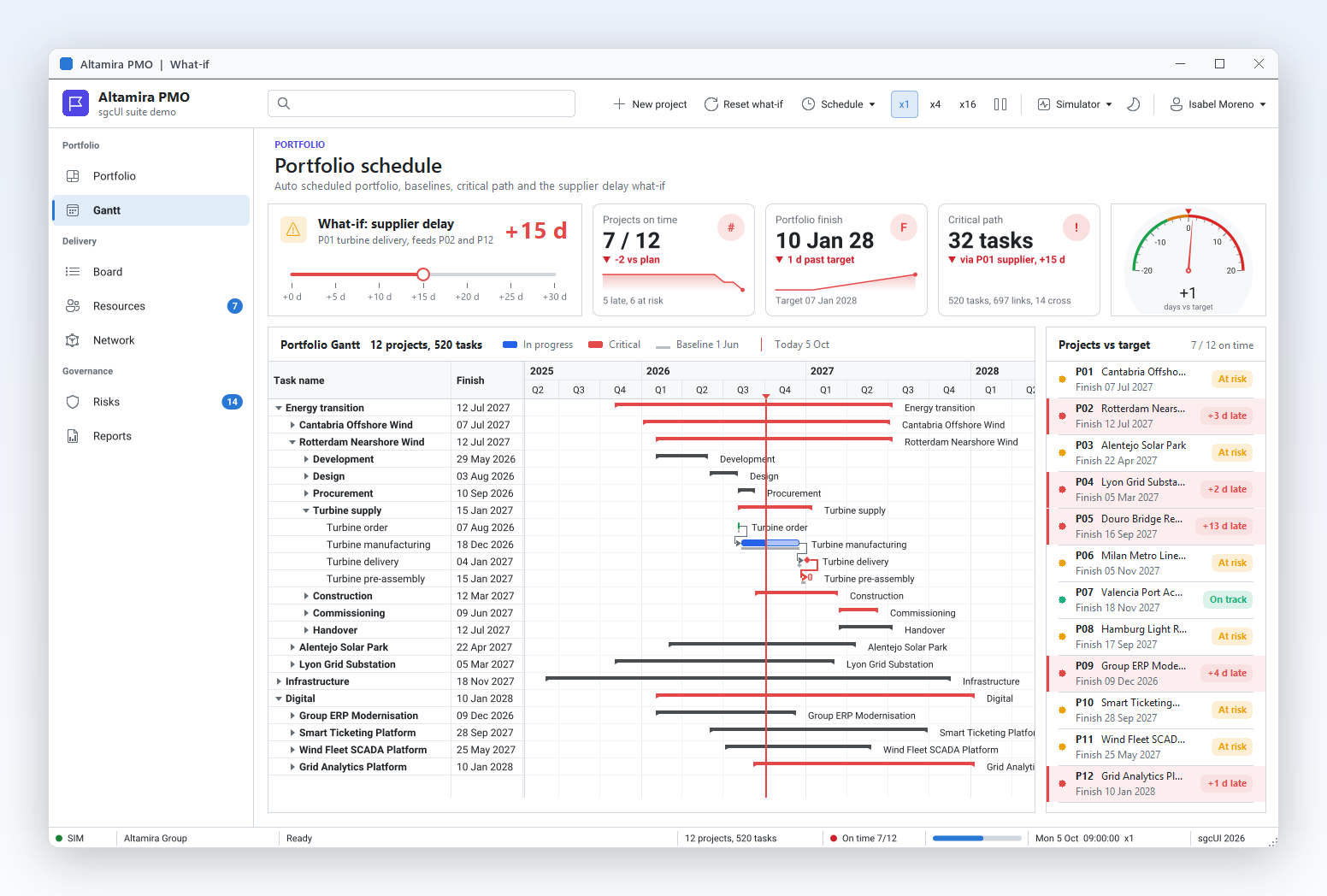Open Isabel Moreno user menu
Viewport: 1327px width, 896px height.
1218,104
